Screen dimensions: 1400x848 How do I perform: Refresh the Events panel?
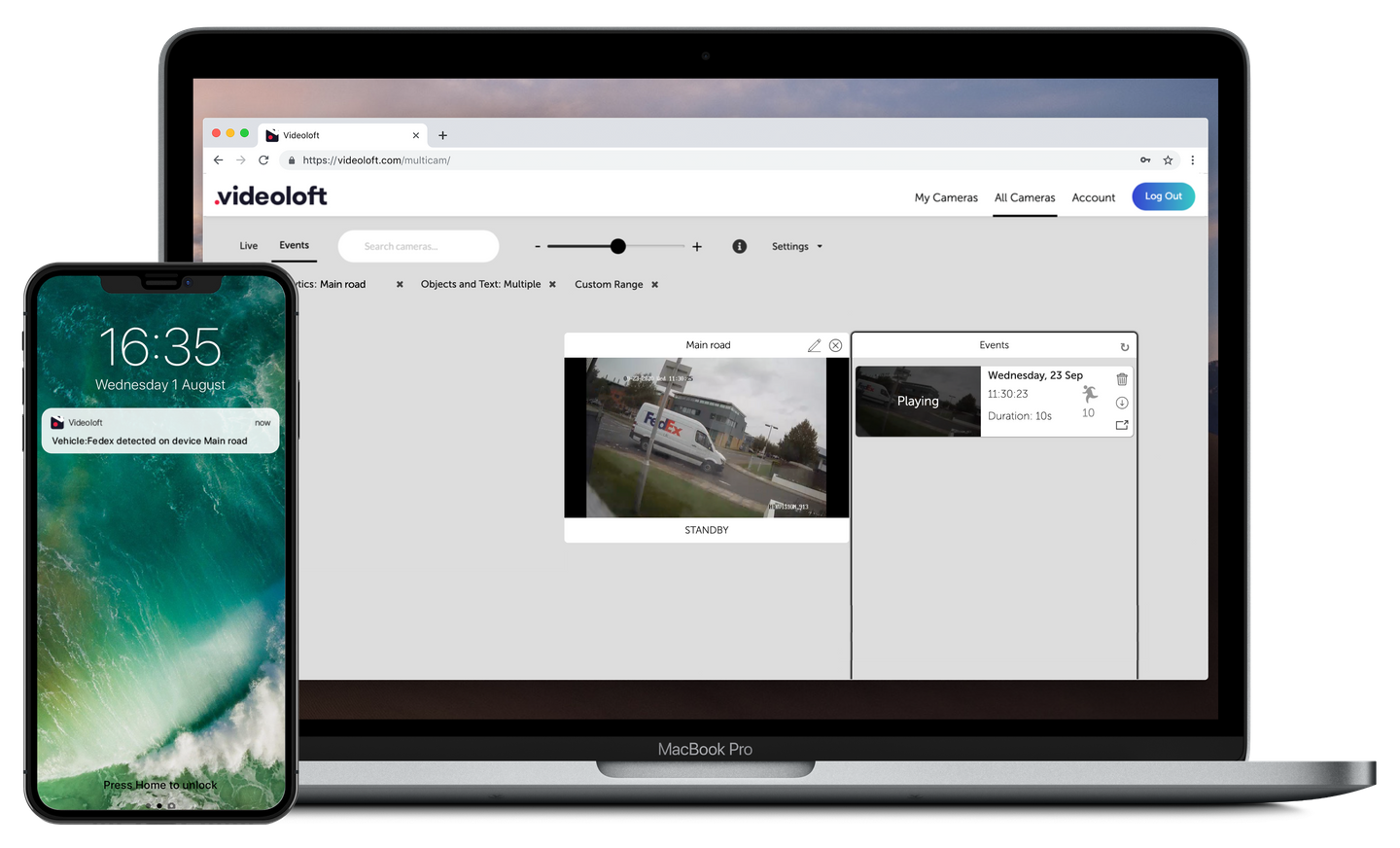point(1125,347)
